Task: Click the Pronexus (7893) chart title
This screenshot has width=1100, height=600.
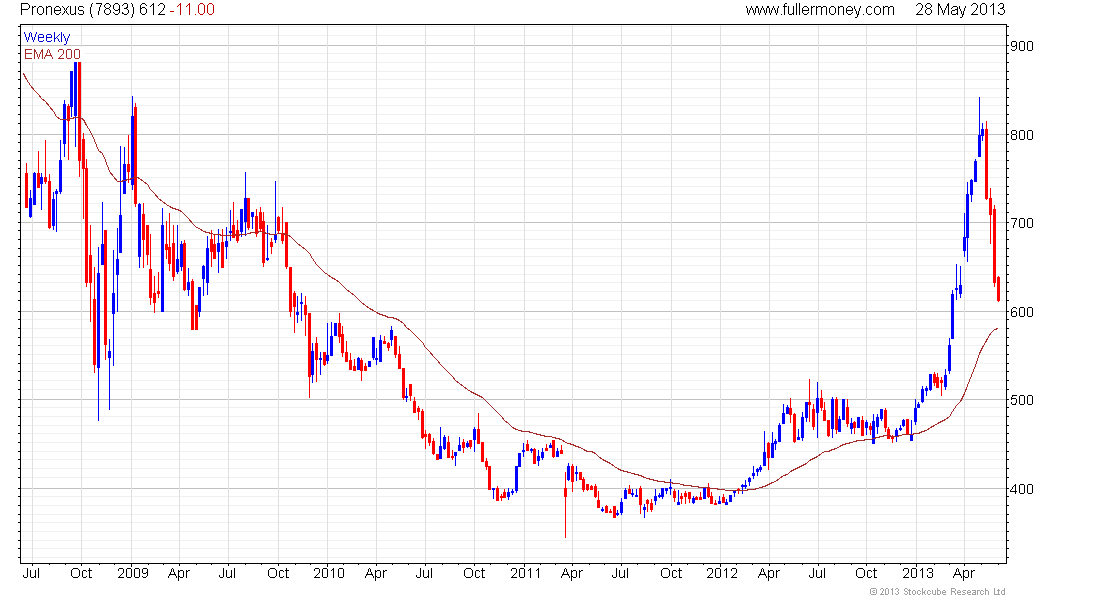Action: (x=78, y=10)
